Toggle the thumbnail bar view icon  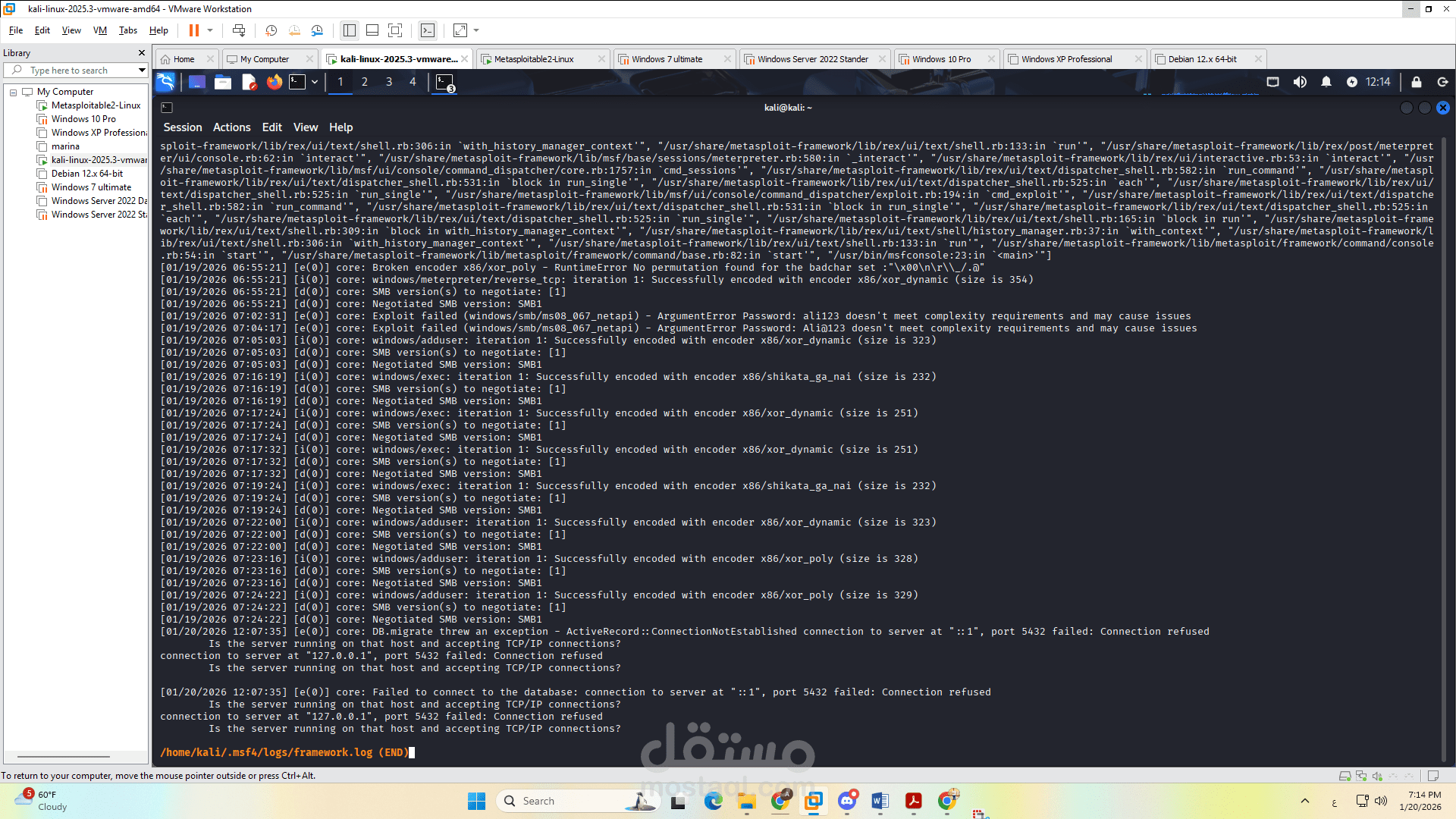(x=372, y=30)
